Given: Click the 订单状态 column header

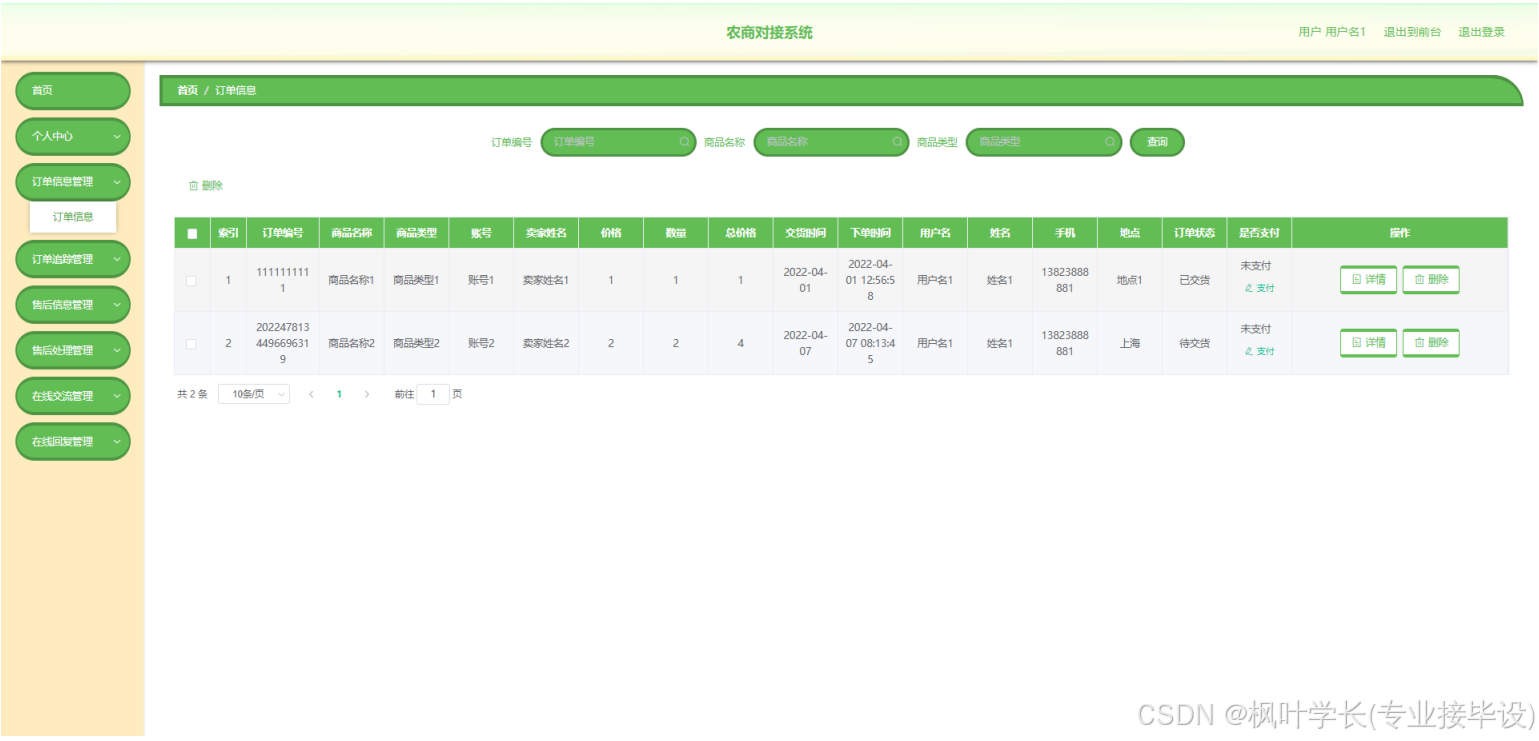Looking at the screenshot, I should [x=1194, y=233].
